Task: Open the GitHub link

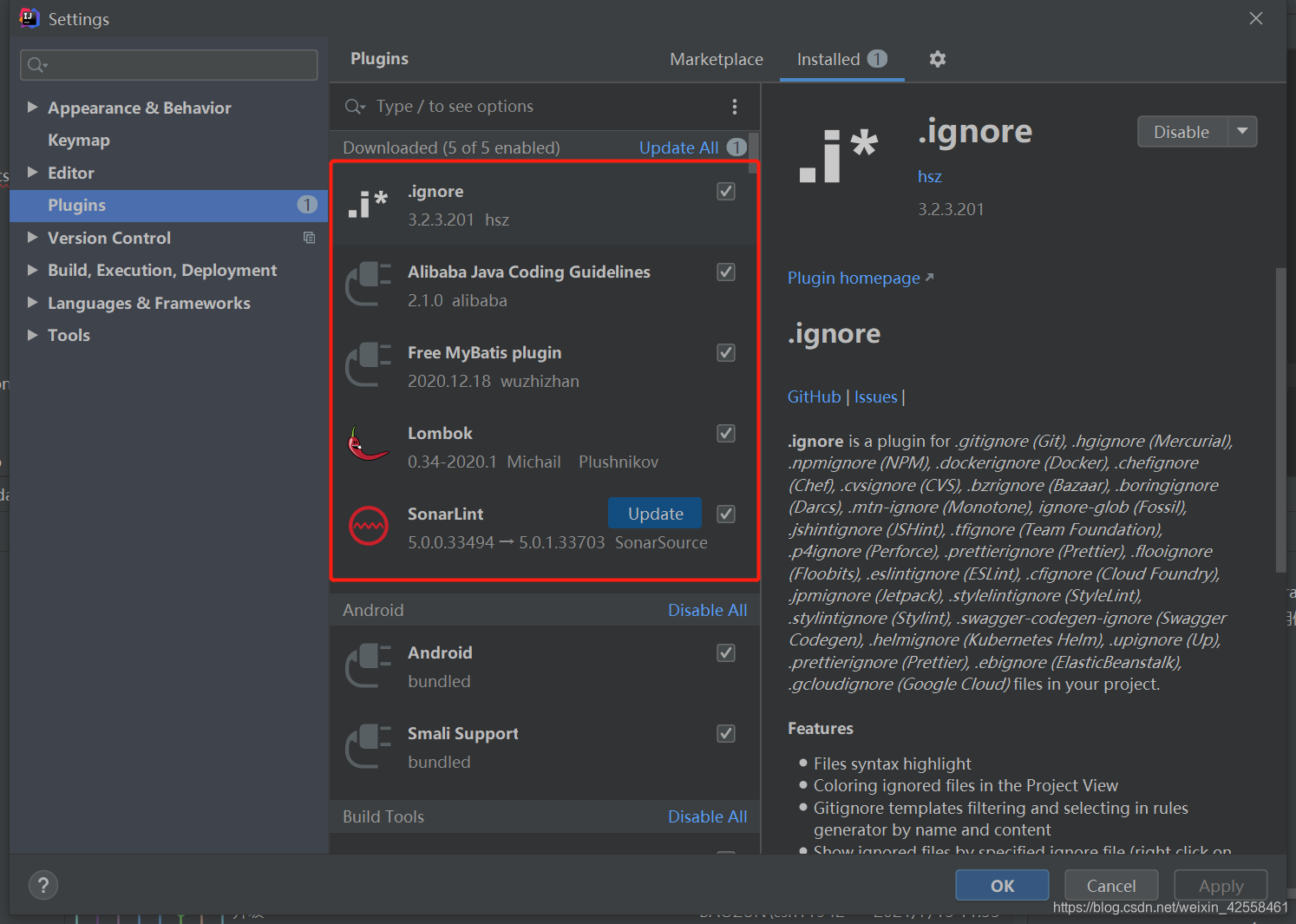Action: point(814,396)
